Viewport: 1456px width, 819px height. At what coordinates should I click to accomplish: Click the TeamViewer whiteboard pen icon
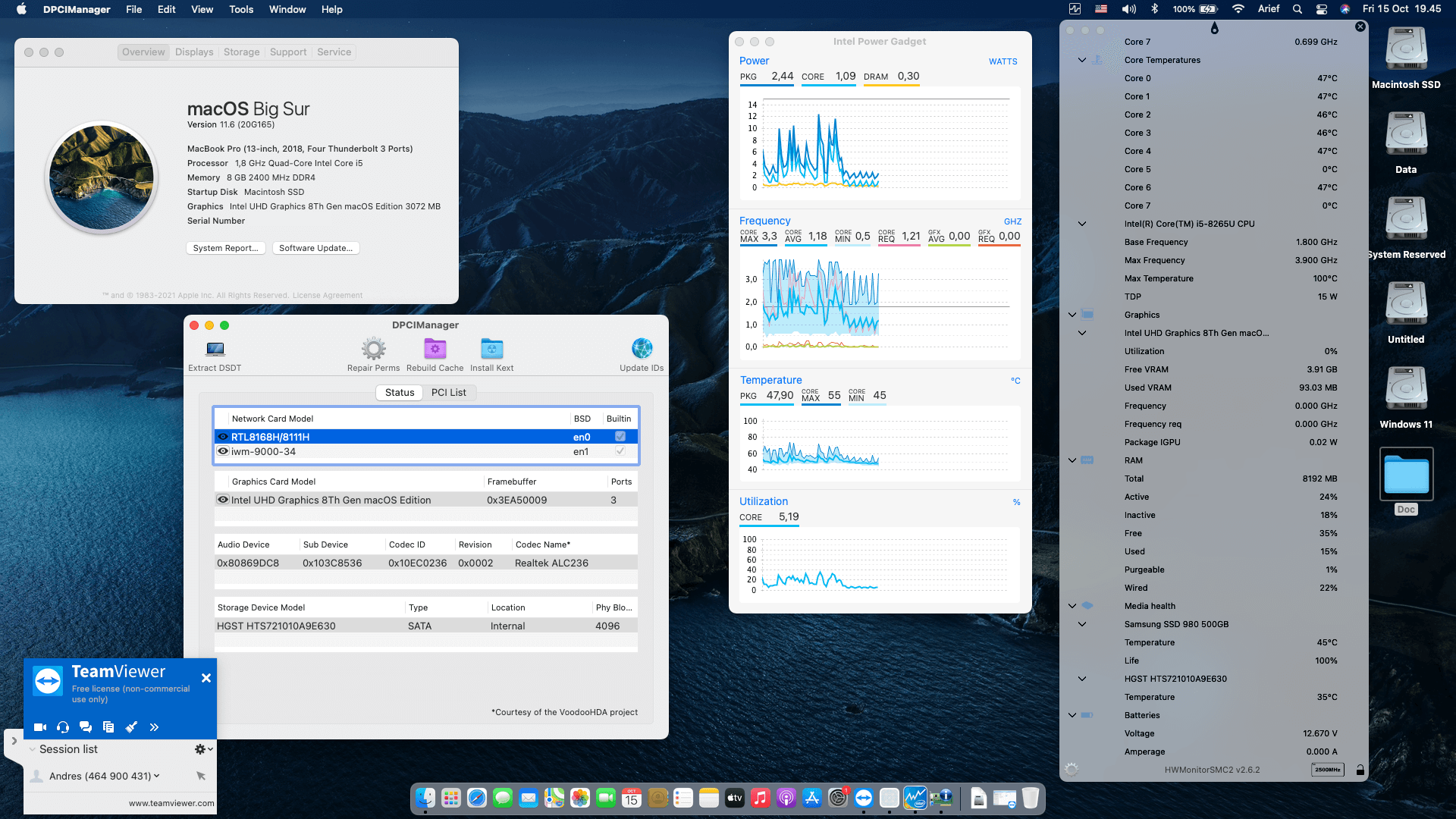[x=131, y=727]
